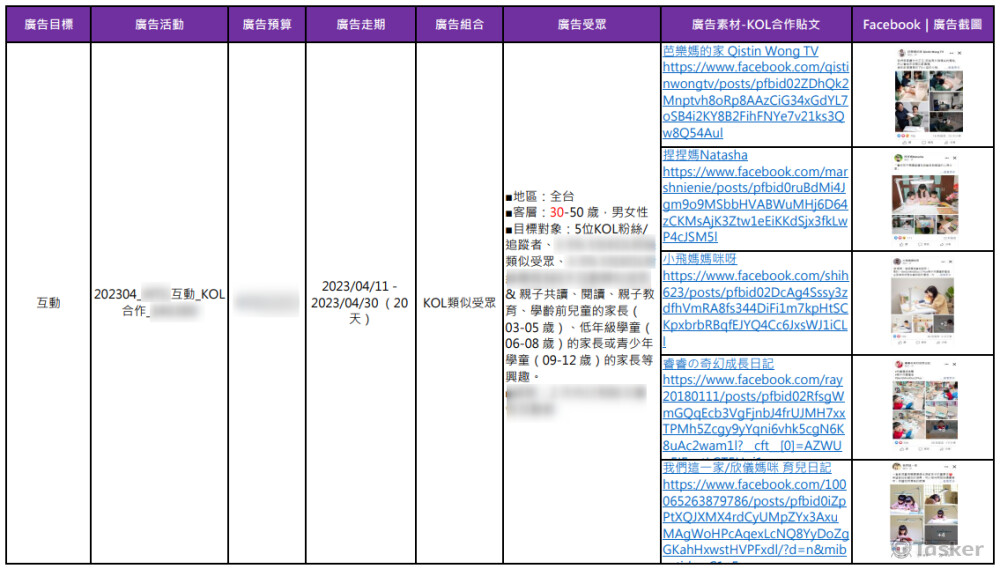
Task: Select the 廣告走期 column header
Action: tap(360, 24)
